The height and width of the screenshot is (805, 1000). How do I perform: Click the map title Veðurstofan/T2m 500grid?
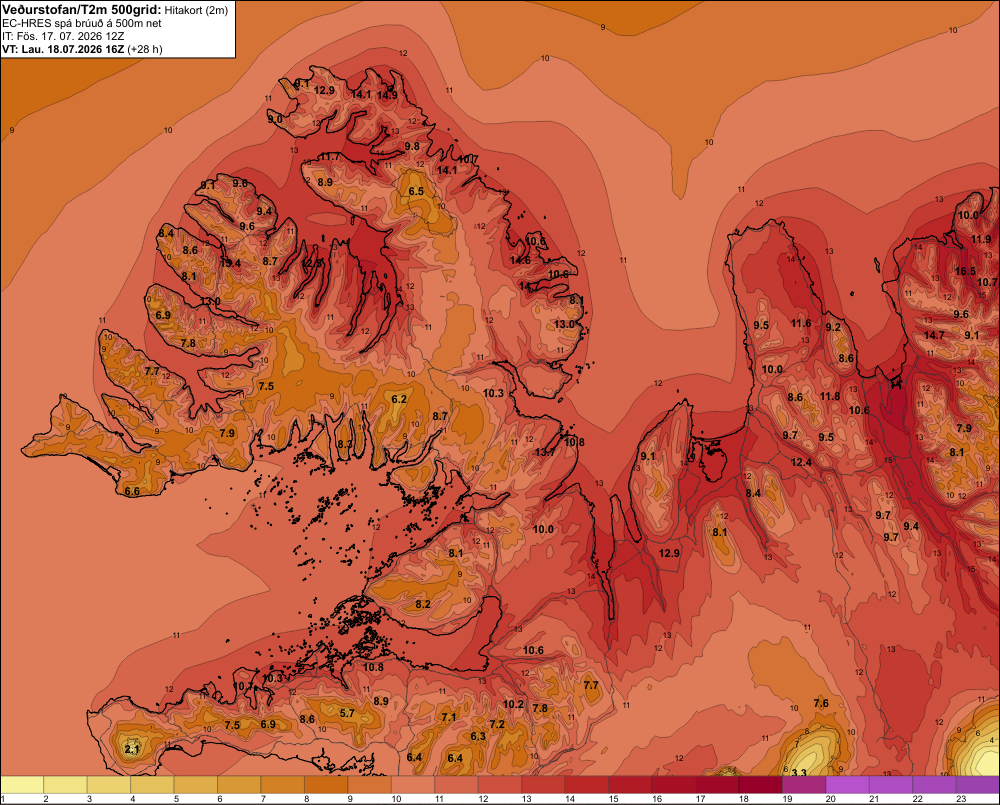(81, 9)
